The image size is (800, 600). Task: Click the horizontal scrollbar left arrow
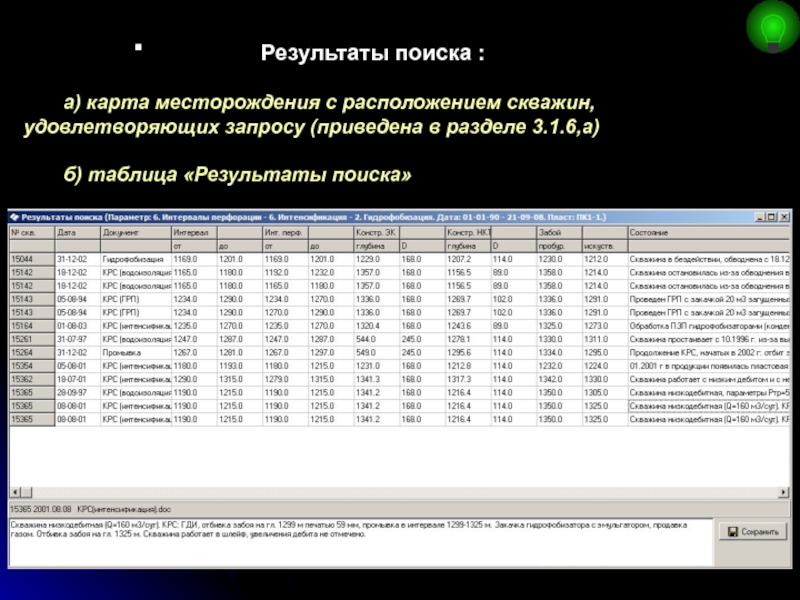tap(14, 493)
